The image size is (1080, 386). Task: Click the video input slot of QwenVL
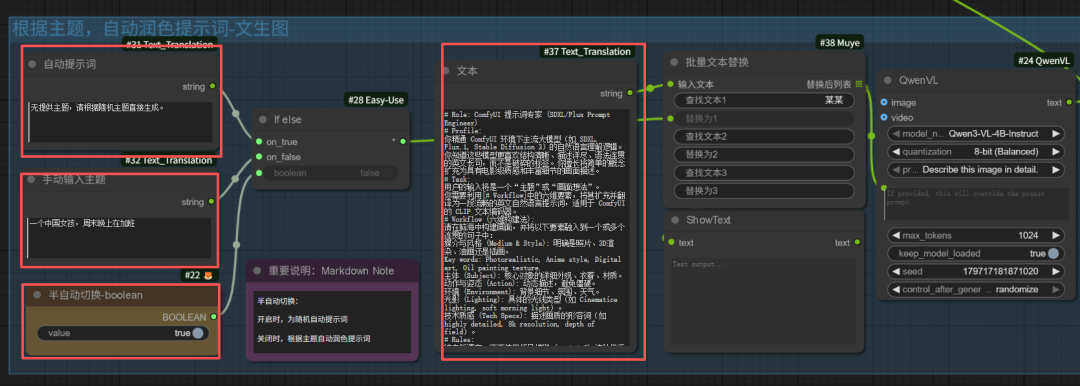pyautogui.click(x=884, y=117)
